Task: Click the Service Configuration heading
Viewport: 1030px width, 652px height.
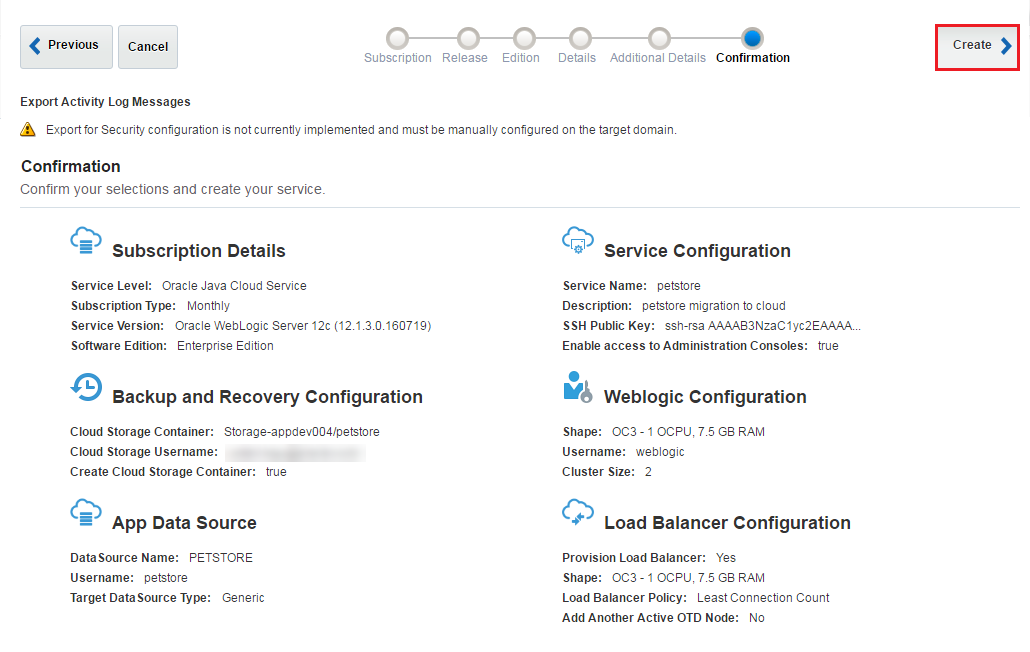Action: tap(698, 251)
